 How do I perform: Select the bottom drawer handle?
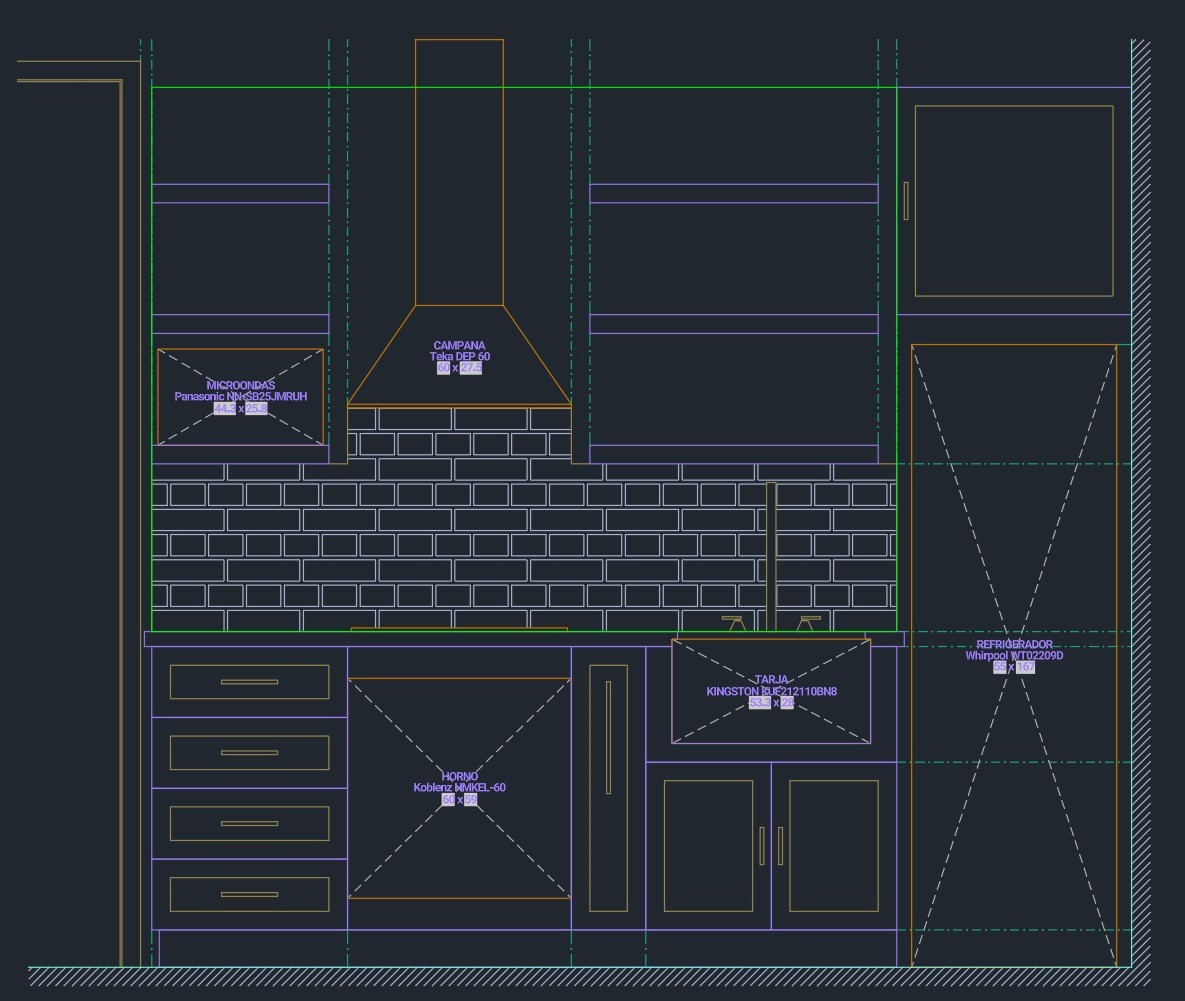pyautogui.click(x=249, y=894)
